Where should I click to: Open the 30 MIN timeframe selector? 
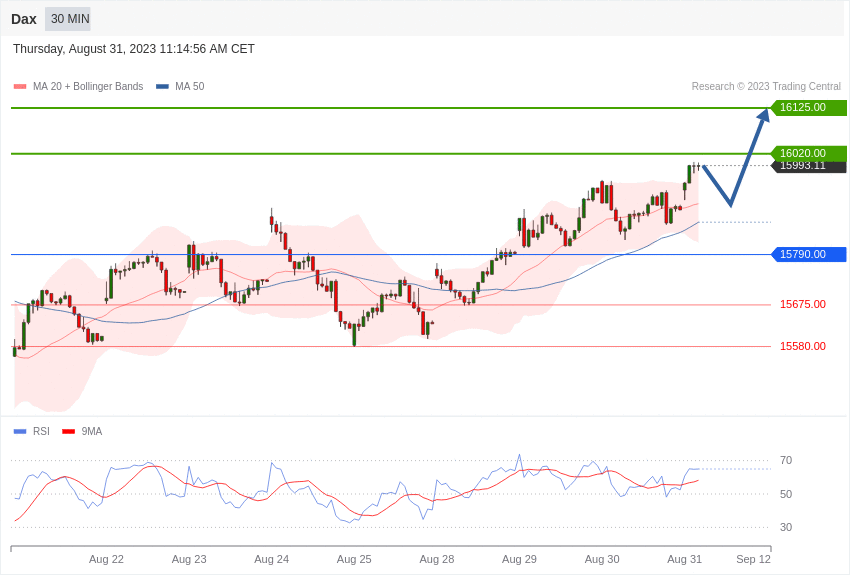point(67,19)
